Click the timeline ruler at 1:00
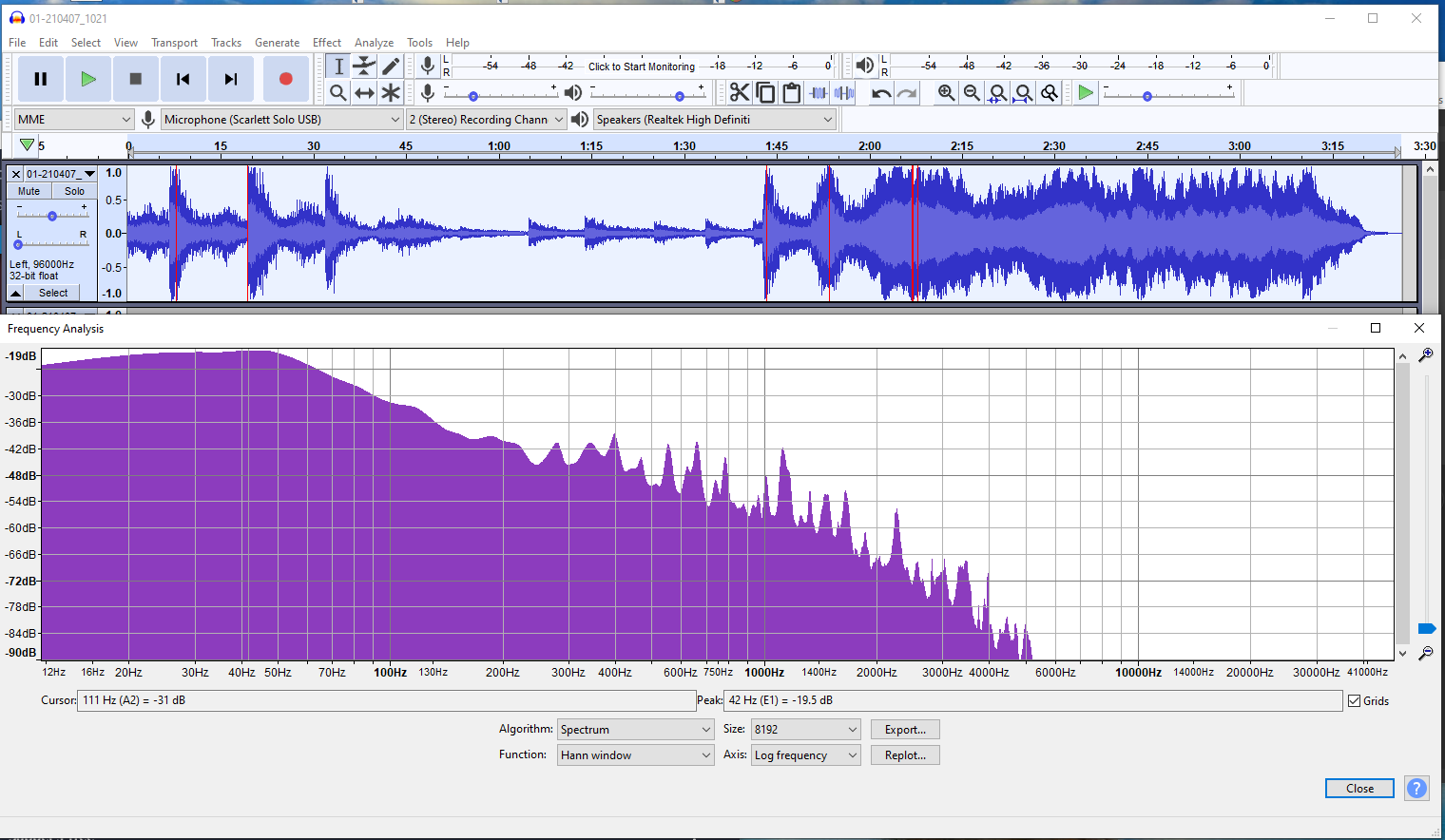The image size is (1445, 840). tap(498, 146)
